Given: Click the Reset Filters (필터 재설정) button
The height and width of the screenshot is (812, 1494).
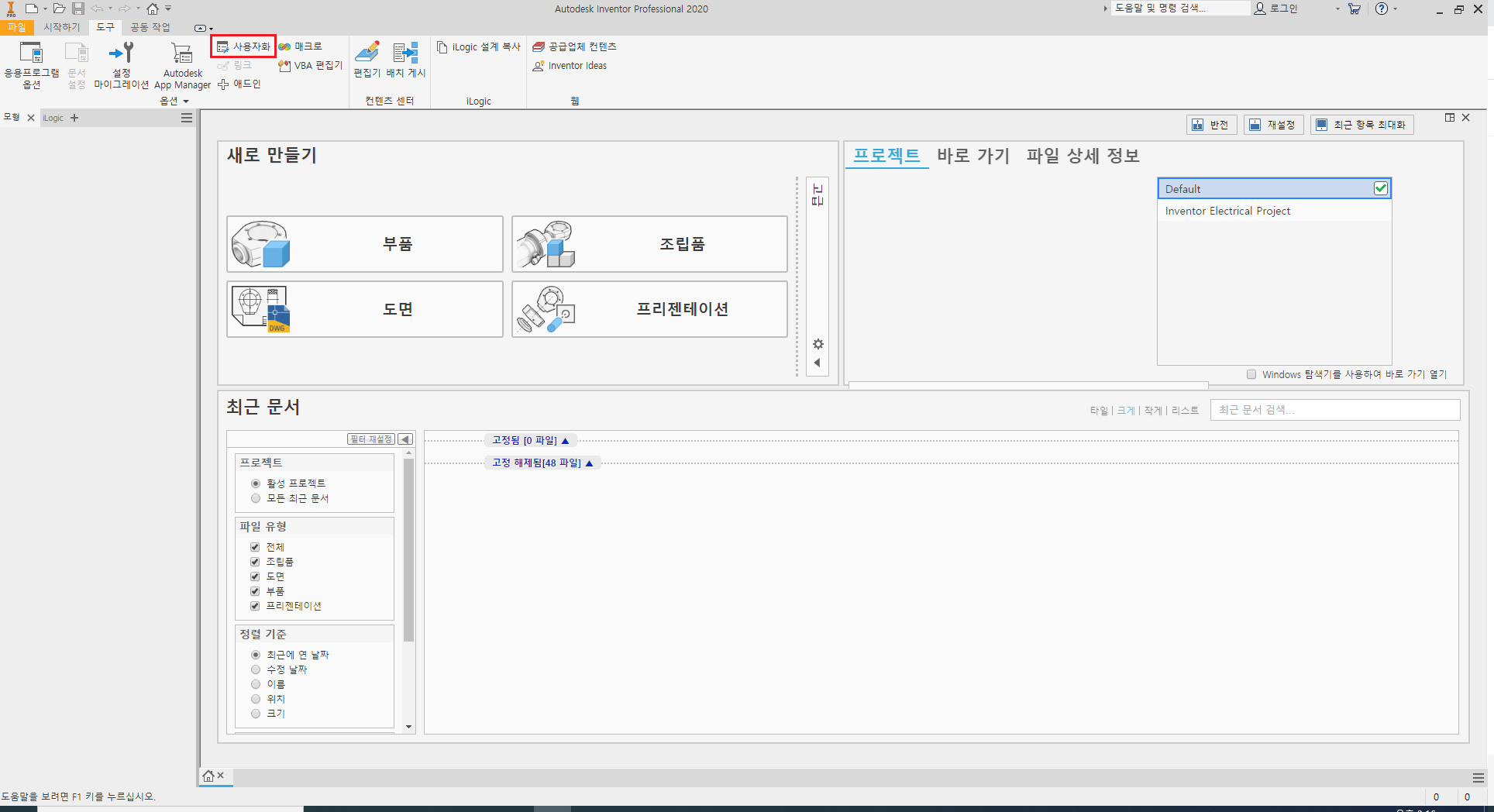Looking at the screenshot, I should [x=371, y=439].
